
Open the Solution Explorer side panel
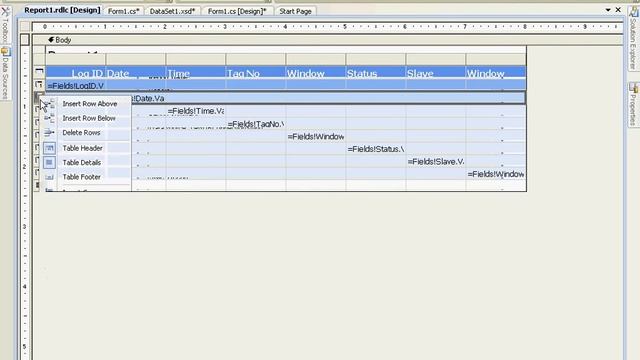click(633, 39)
